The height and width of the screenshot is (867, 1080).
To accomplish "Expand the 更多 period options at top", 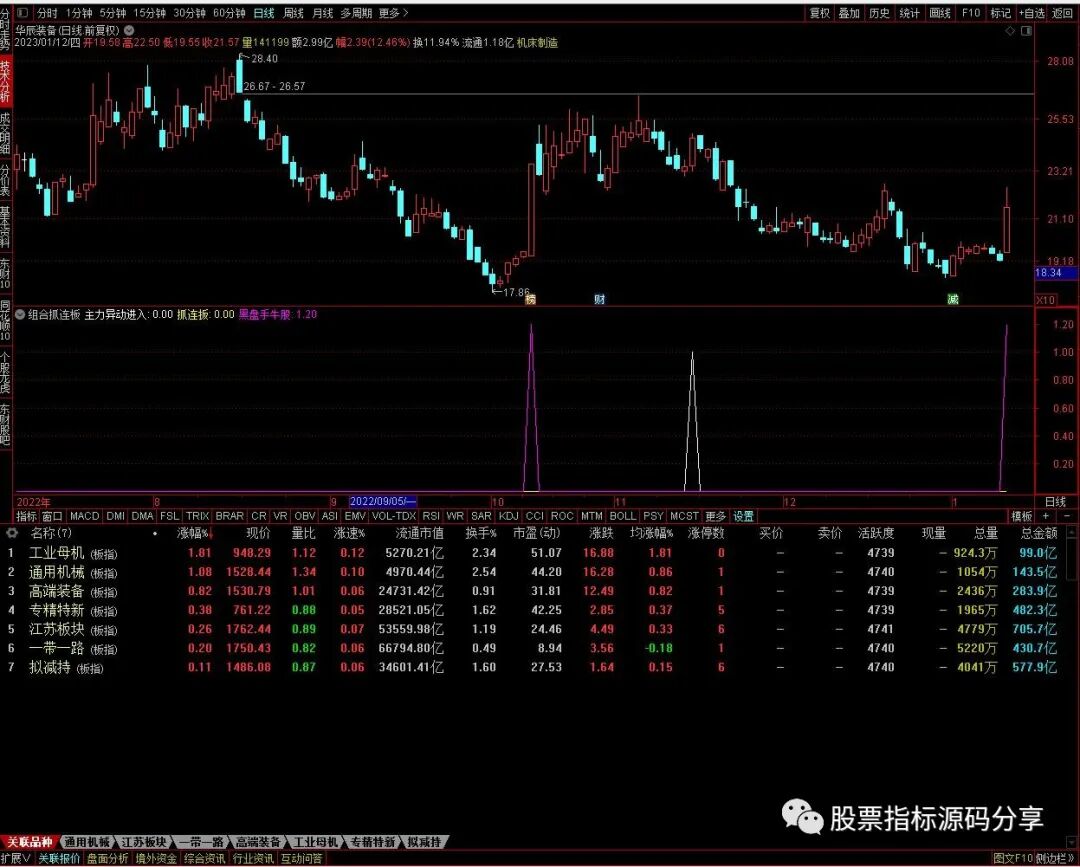I will (x=393, y=13).
